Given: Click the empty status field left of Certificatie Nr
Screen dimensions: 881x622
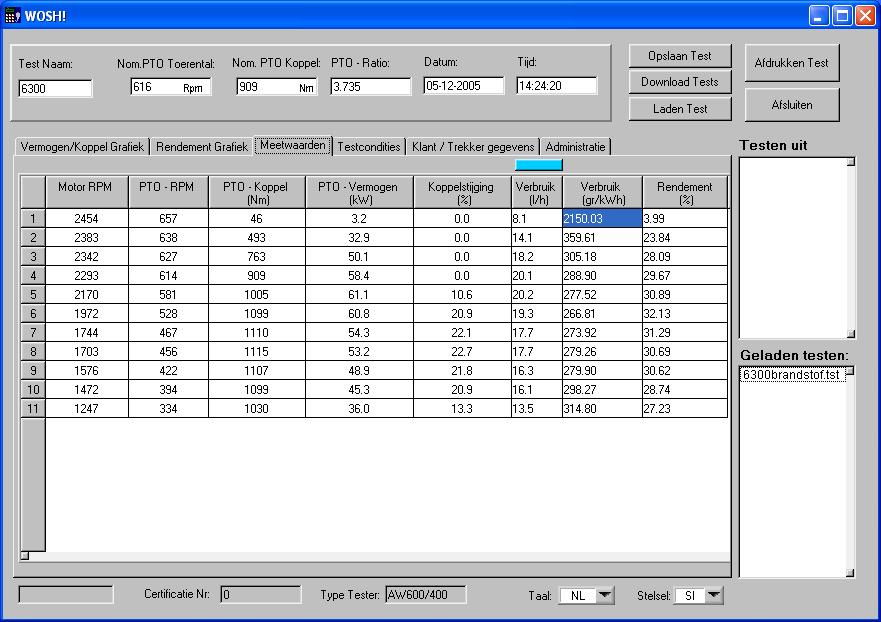Looking at the screenshot, I should pyautogui.click(x=66, y=594).
